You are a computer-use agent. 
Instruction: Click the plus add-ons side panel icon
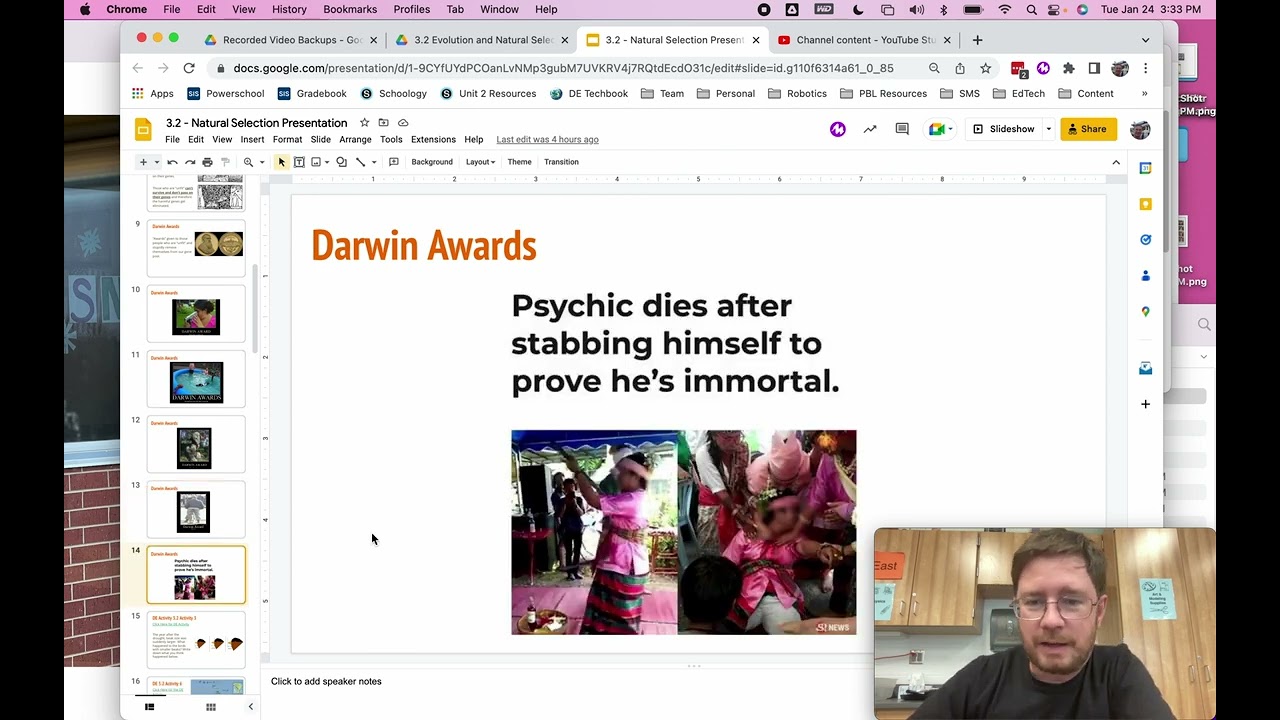tap(1146, 404)
